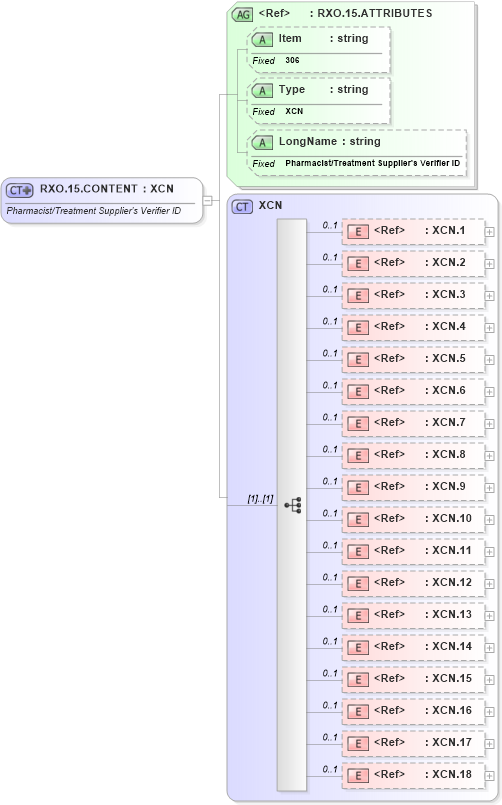Expand the XCN.8 element
Viewport: 502px width, 805px height.
click(489, 456)
